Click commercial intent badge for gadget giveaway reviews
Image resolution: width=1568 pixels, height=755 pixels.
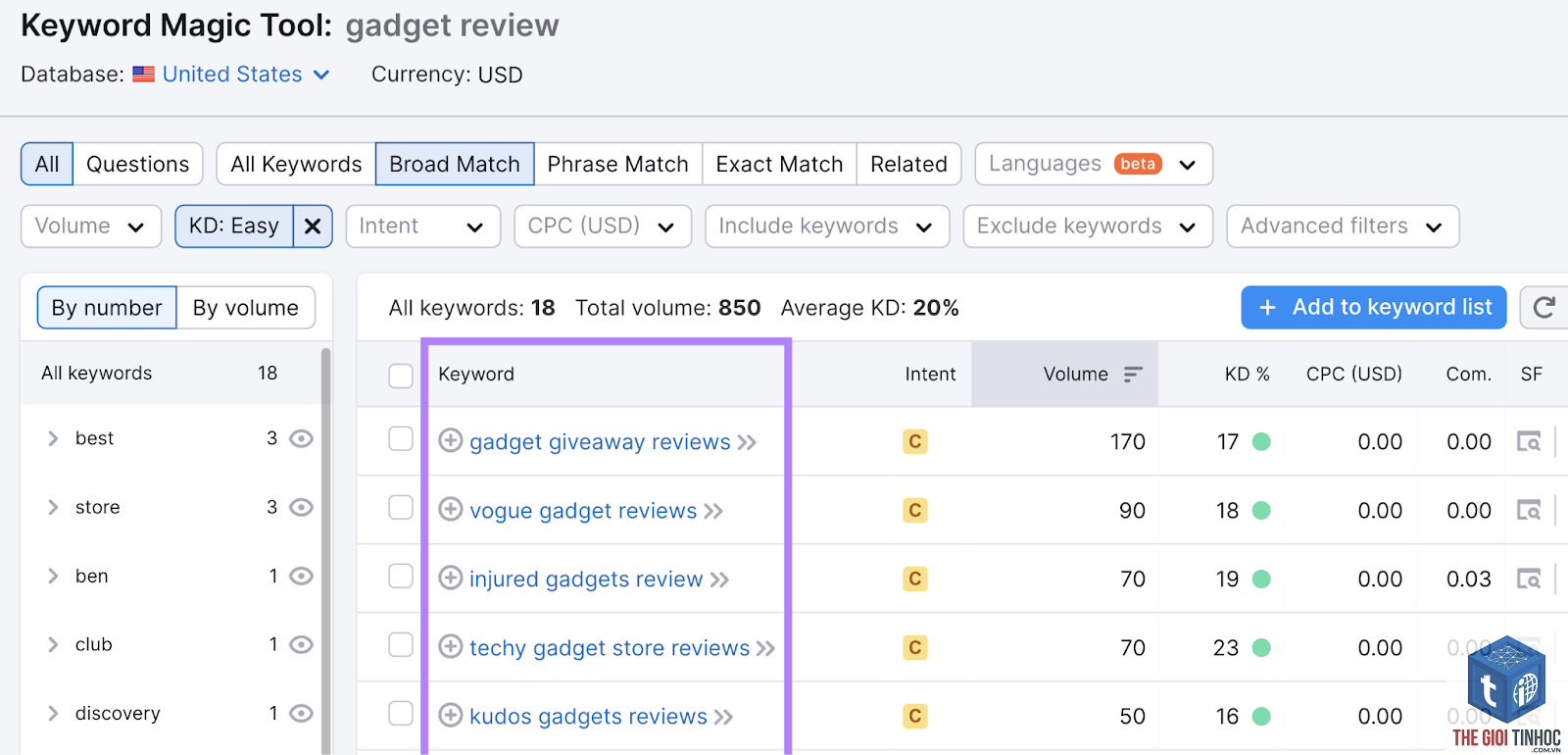pos(915,442)
